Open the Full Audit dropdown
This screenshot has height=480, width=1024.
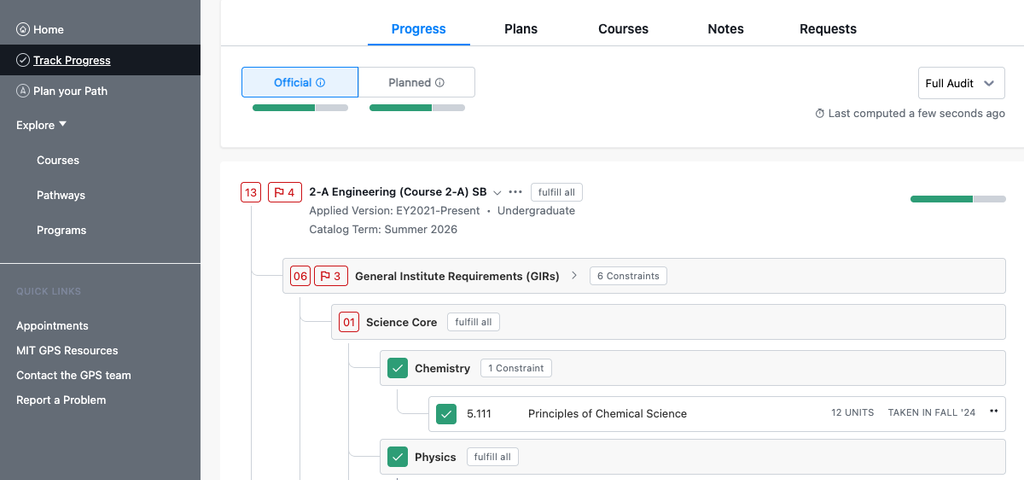tap(961, 83)
